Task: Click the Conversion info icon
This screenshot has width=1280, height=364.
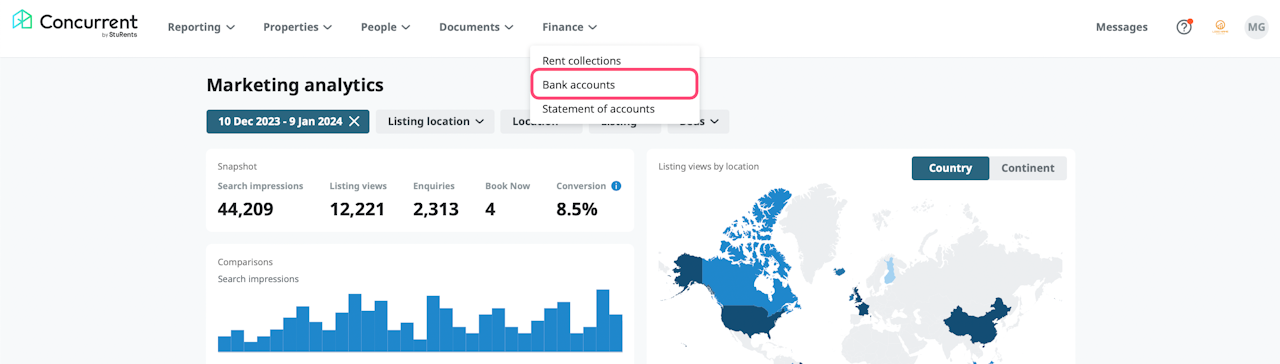Action: click(x=616, y=186)
